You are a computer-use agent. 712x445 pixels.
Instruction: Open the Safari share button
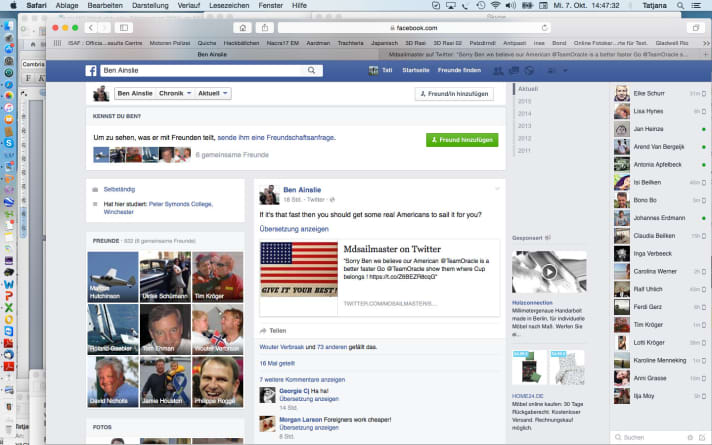coord(265,28)
